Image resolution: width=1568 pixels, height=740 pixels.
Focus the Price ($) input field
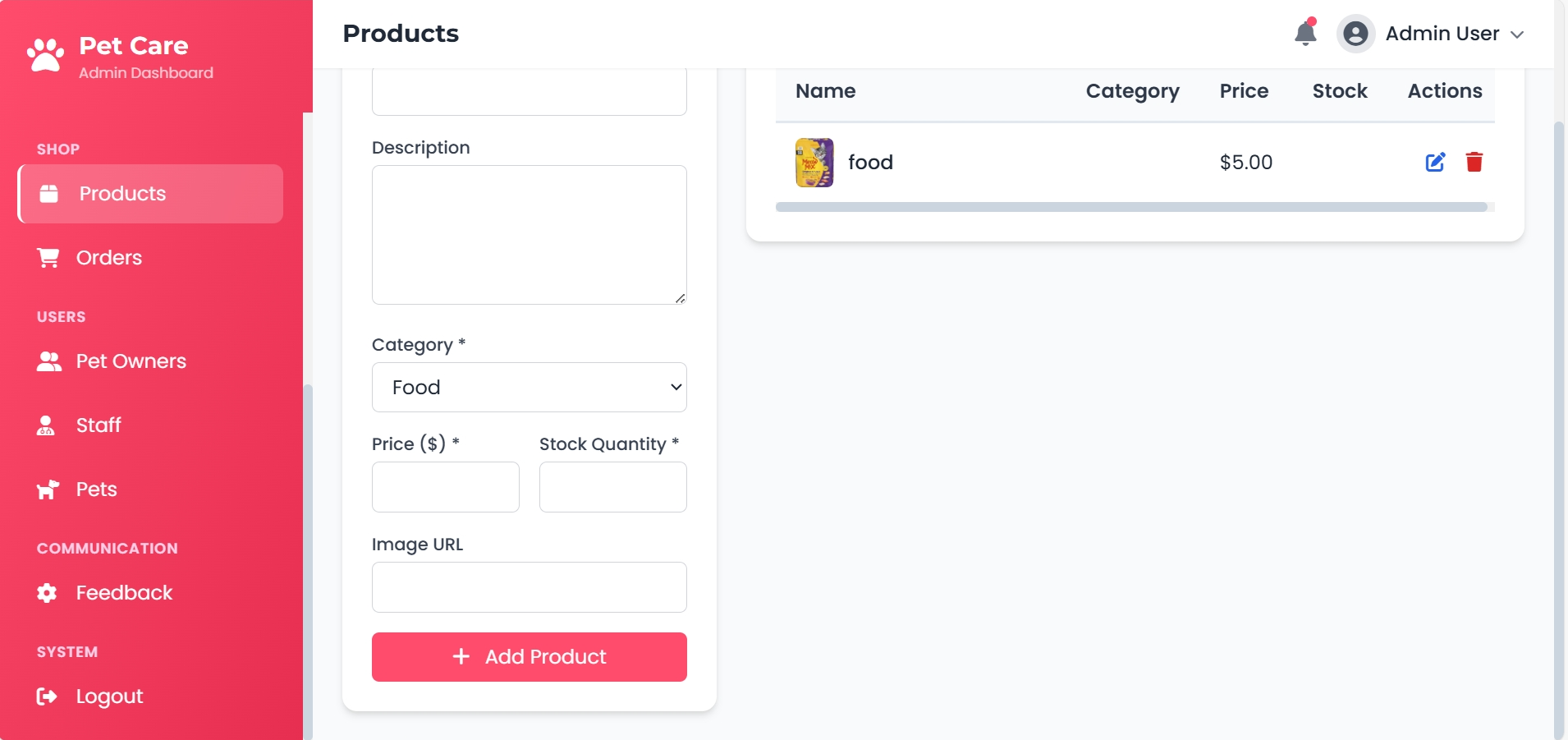click(445, 487)
